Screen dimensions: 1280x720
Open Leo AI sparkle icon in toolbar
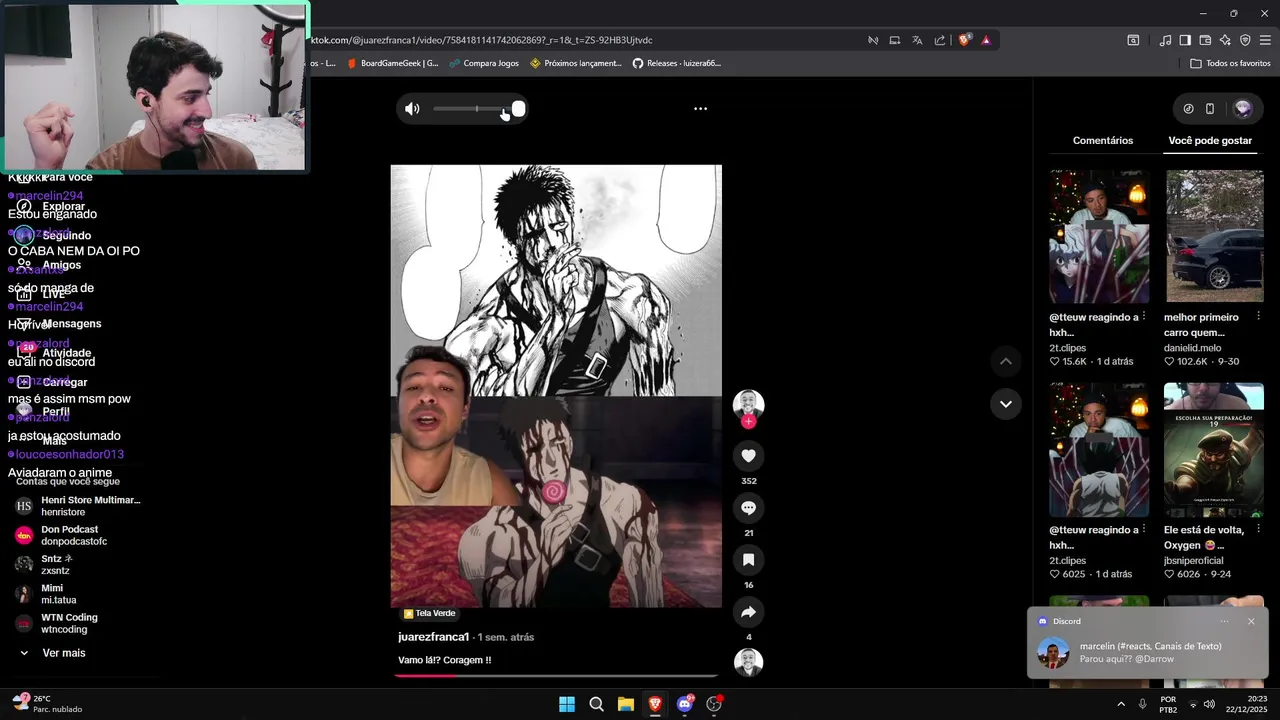coord(1225,40)
